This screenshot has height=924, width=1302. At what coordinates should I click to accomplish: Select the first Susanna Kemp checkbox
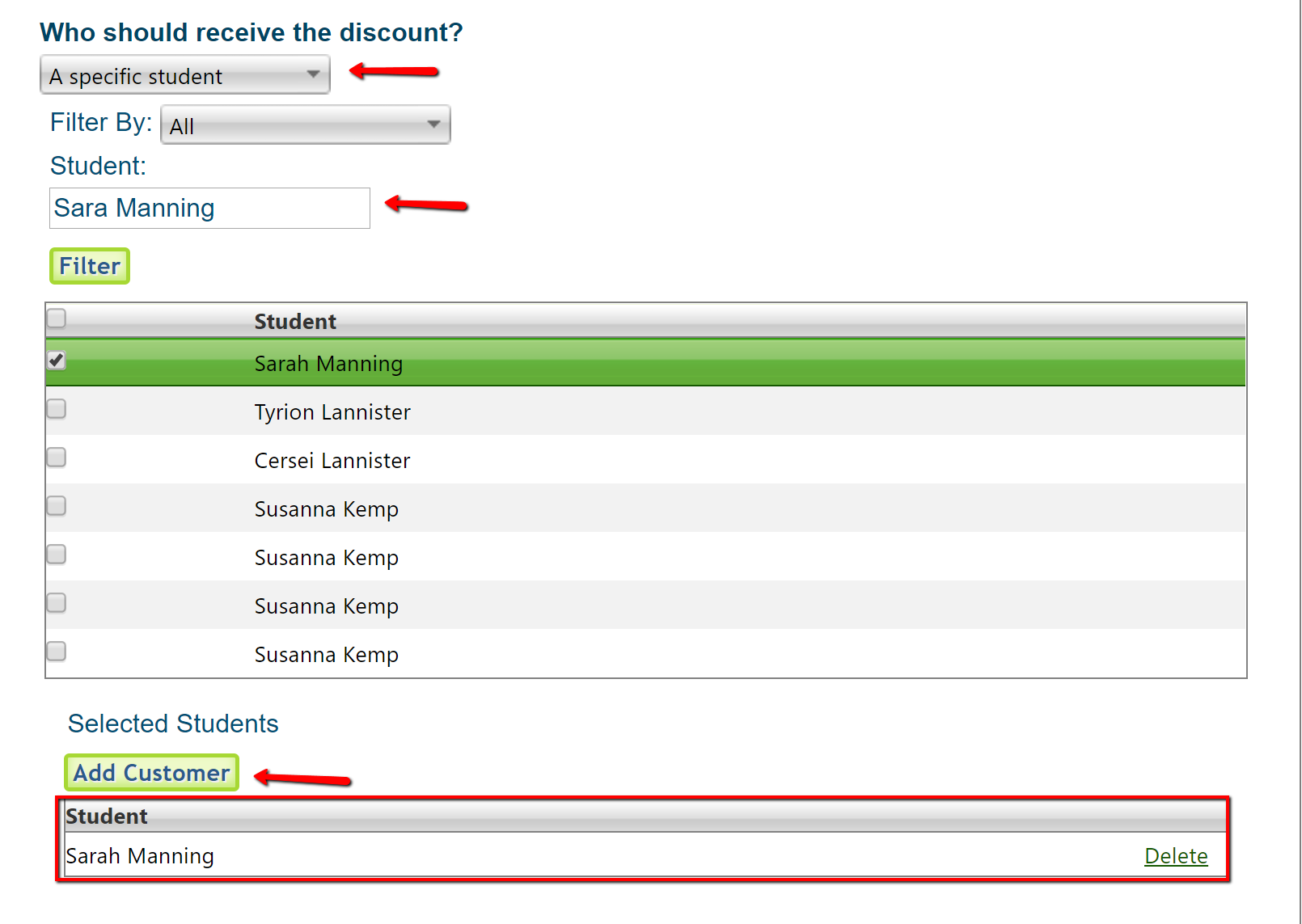[x=57, y=506]
